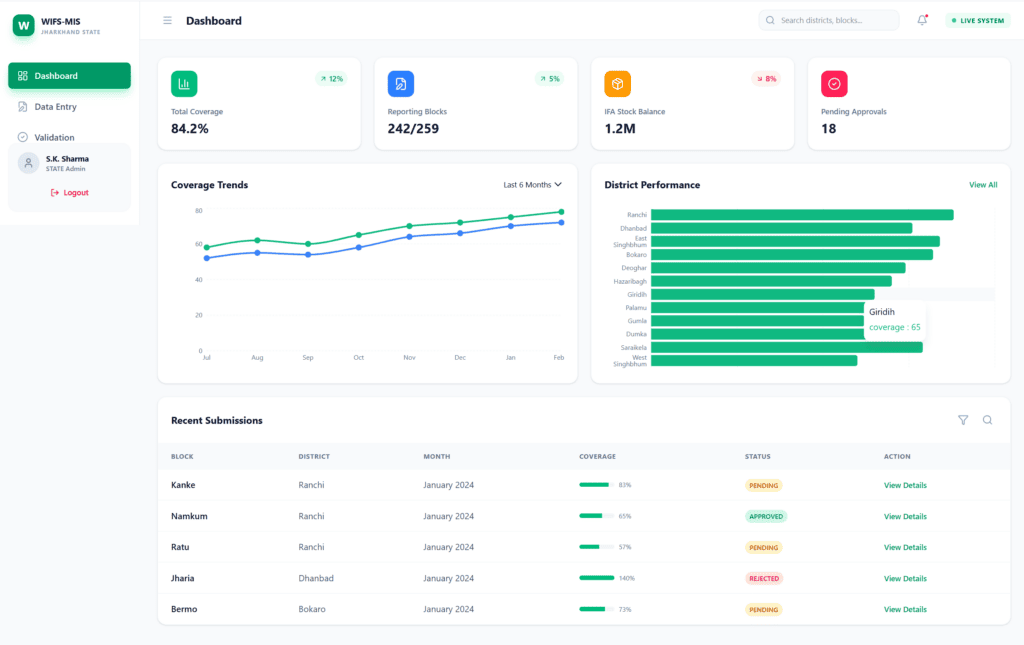Open the notifications bell

coord(921,19)
